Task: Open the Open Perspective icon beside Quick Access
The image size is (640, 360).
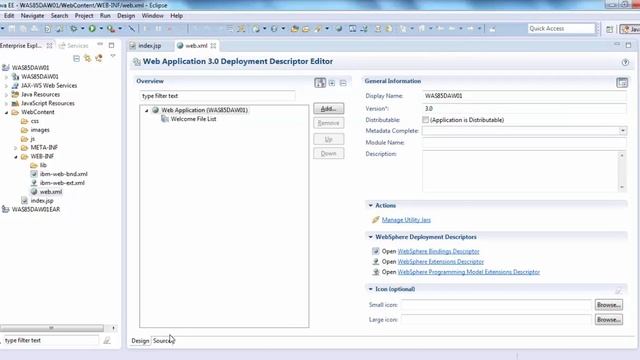Action: point(609,29)
